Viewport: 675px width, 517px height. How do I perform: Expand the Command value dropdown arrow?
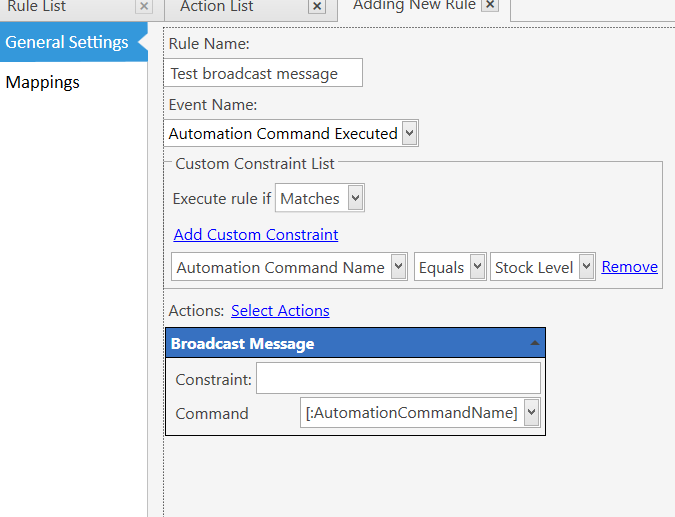(532, 412)
